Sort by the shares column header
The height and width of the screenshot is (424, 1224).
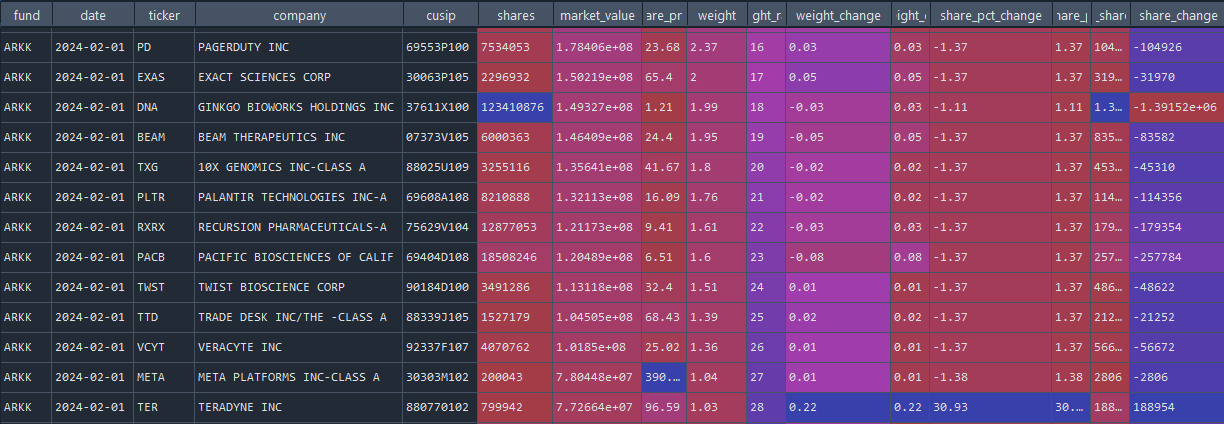coord(515,16)
